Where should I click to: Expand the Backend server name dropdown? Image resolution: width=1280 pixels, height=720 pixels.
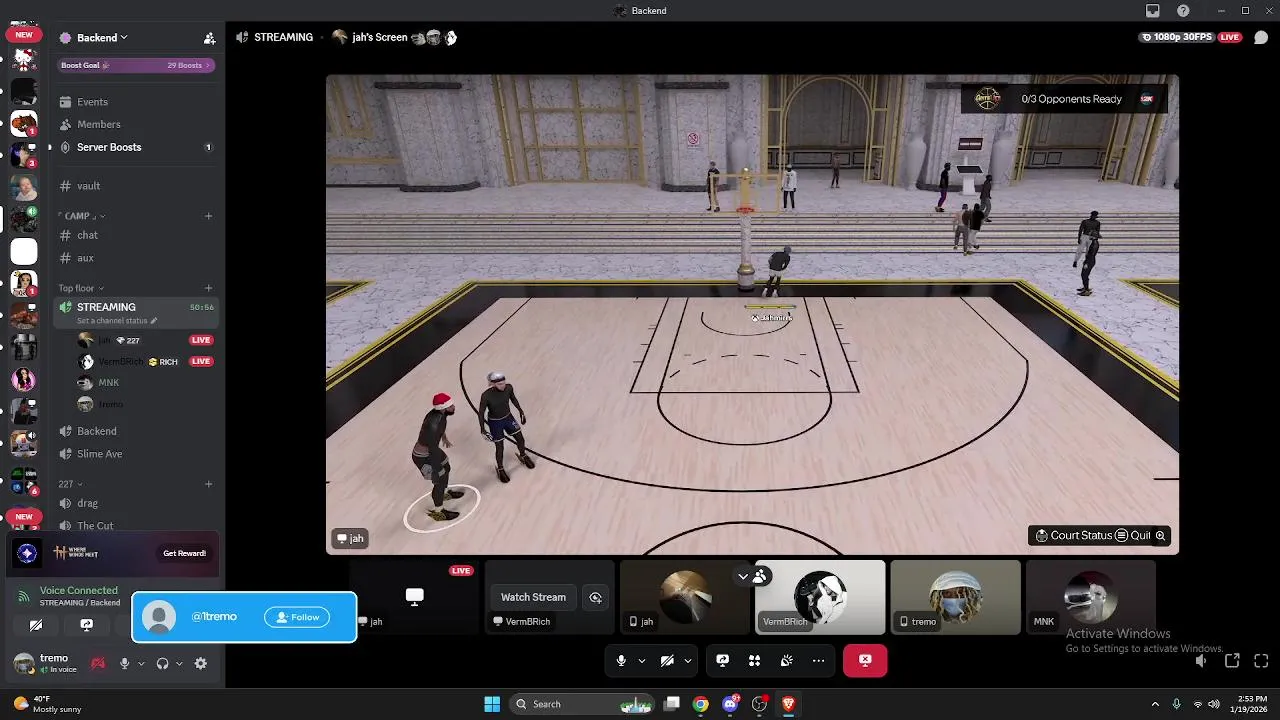pos(102,38)
